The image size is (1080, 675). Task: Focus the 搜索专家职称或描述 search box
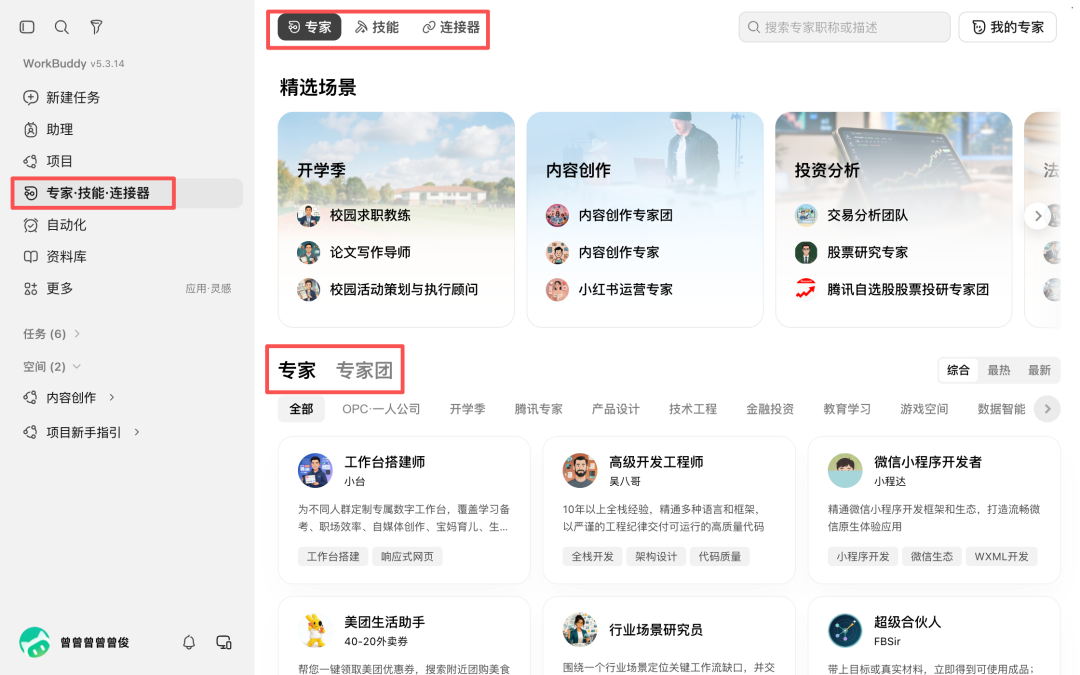point(844,27)
